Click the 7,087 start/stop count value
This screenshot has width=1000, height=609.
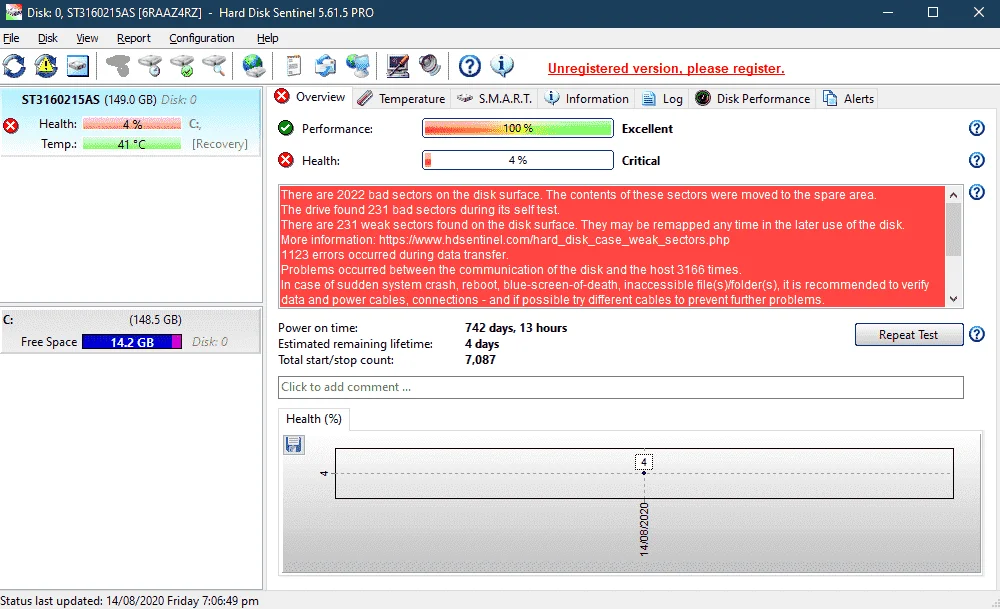[480, 360]
